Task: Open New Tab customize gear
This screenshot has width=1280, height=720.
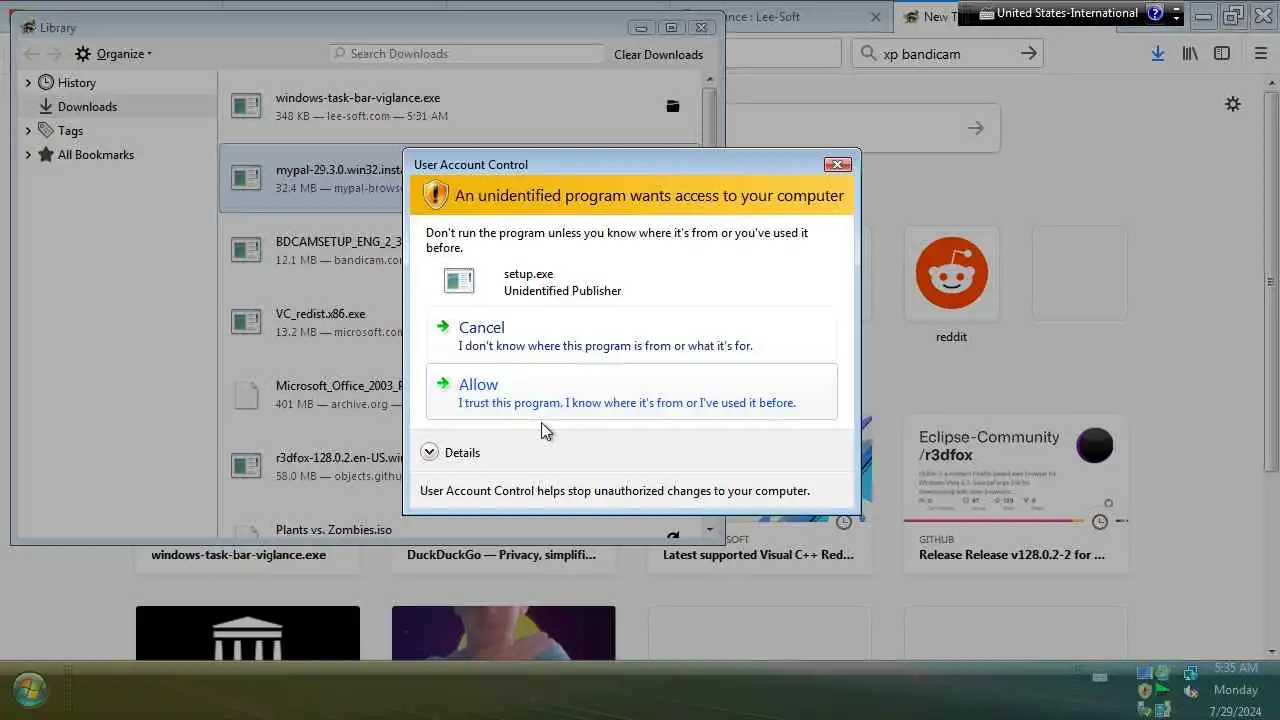Action: pyautogui.click(x=1233, y=104)
